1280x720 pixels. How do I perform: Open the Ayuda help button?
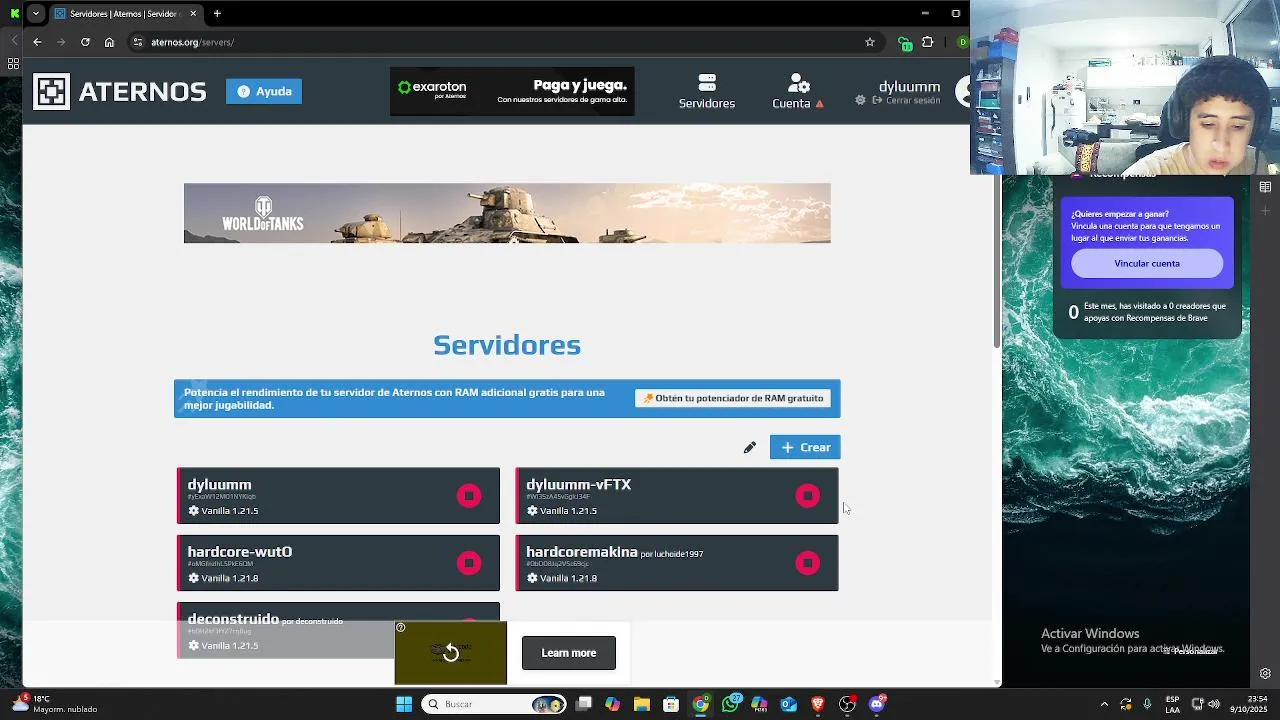click(x=264, y=91)
